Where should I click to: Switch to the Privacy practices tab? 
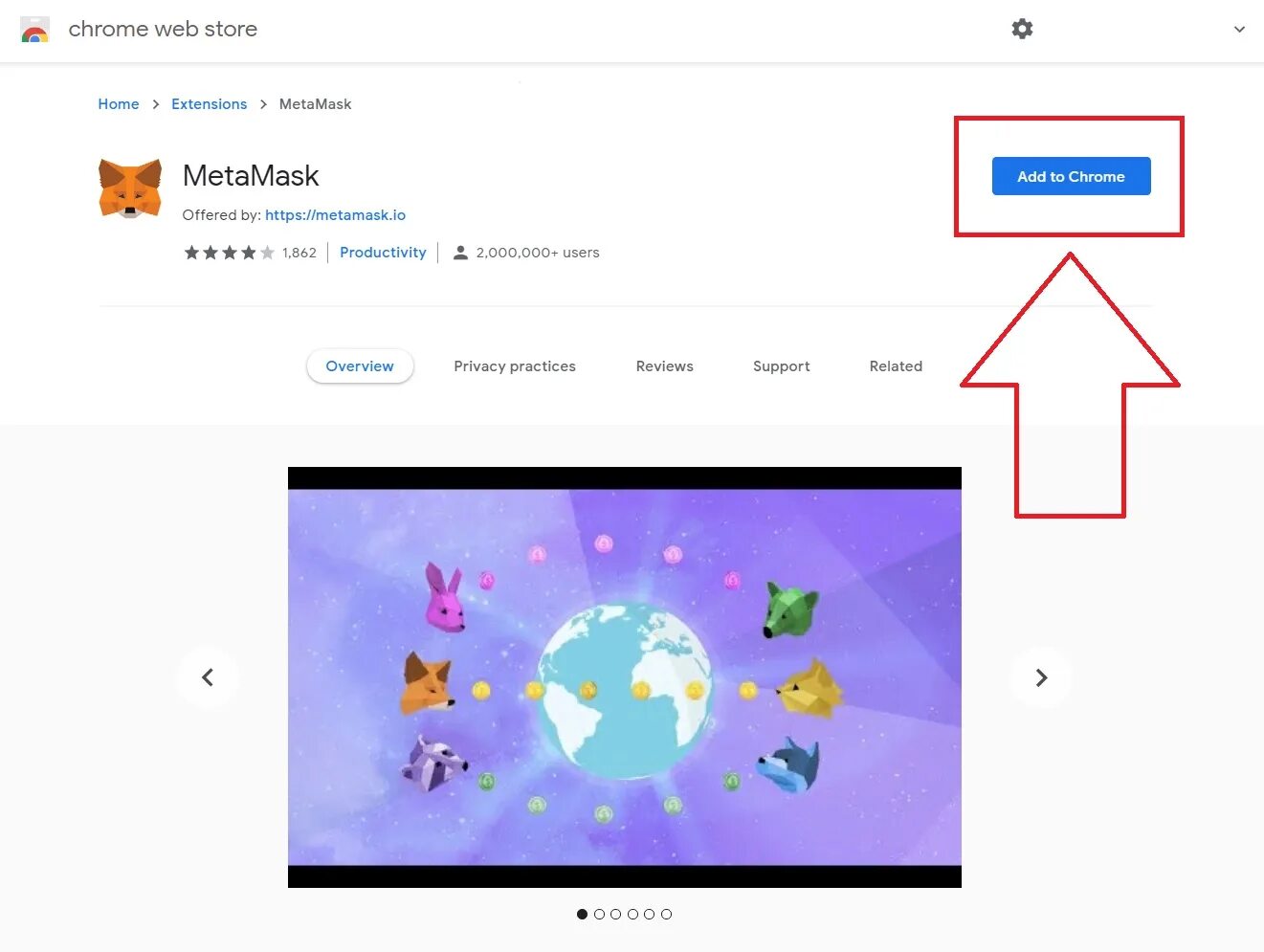point(515,365)
